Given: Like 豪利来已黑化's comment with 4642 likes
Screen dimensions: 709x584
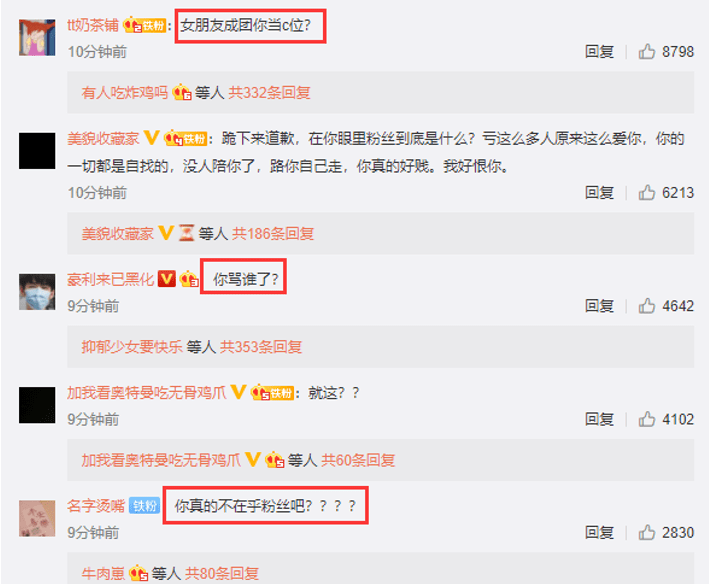Looking at the screenshot, I should (647, 306).
